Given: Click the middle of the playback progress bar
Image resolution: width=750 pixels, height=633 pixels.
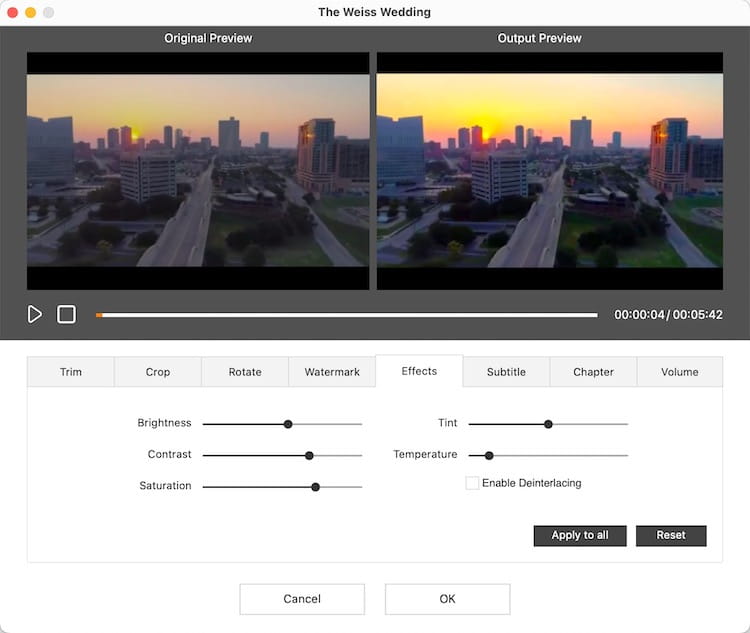Looking at the screenshot, I should (347, 315).
